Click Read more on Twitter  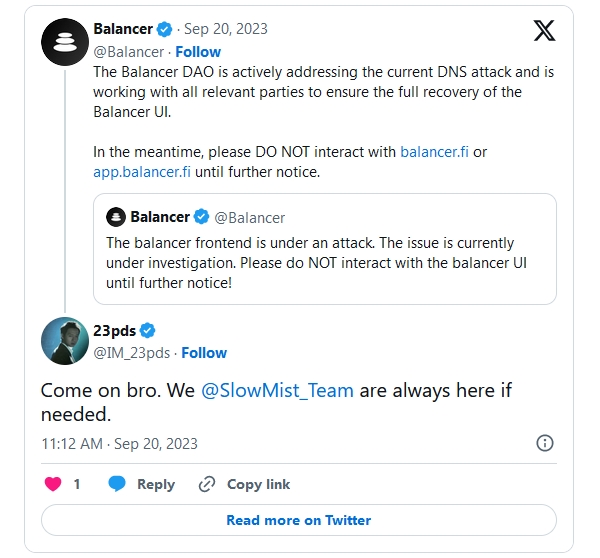click(298, 520)
